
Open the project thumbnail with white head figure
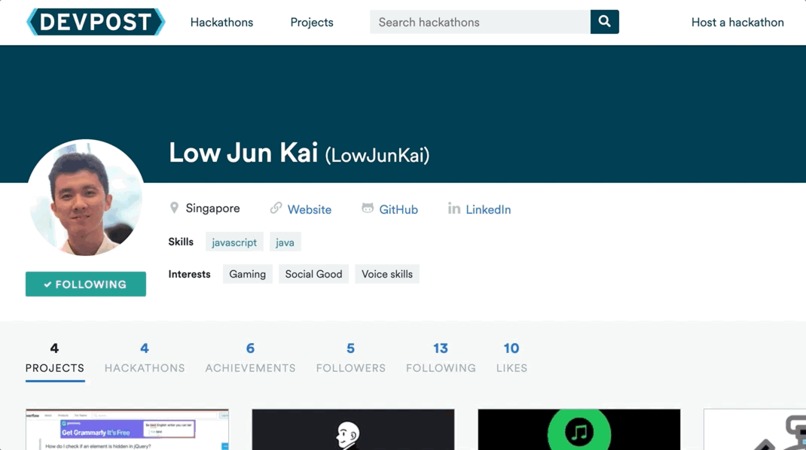click(353, 429)
